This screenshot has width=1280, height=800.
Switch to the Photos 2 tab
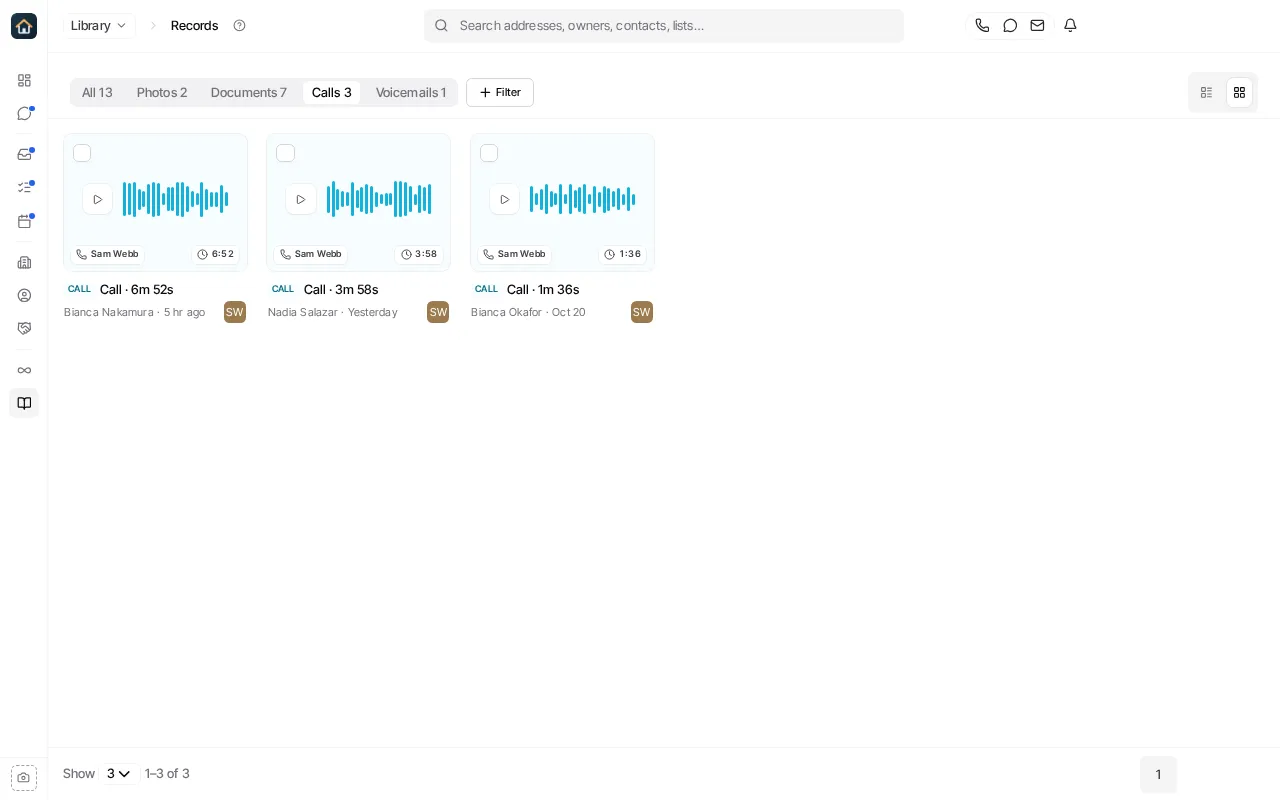pos(162,92)
